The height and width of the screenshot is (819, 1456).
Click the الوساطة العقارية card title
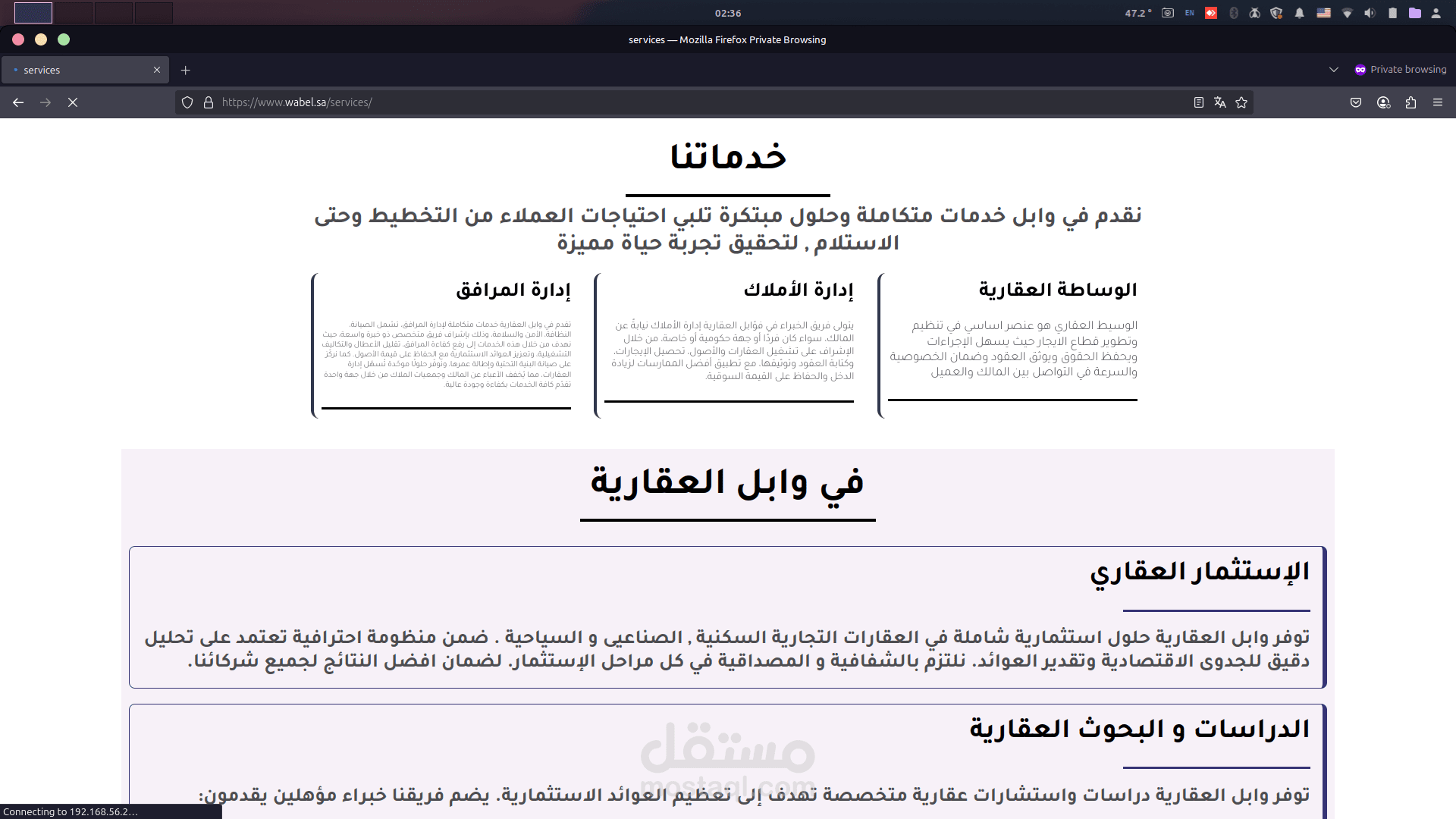click(1058, 290)
